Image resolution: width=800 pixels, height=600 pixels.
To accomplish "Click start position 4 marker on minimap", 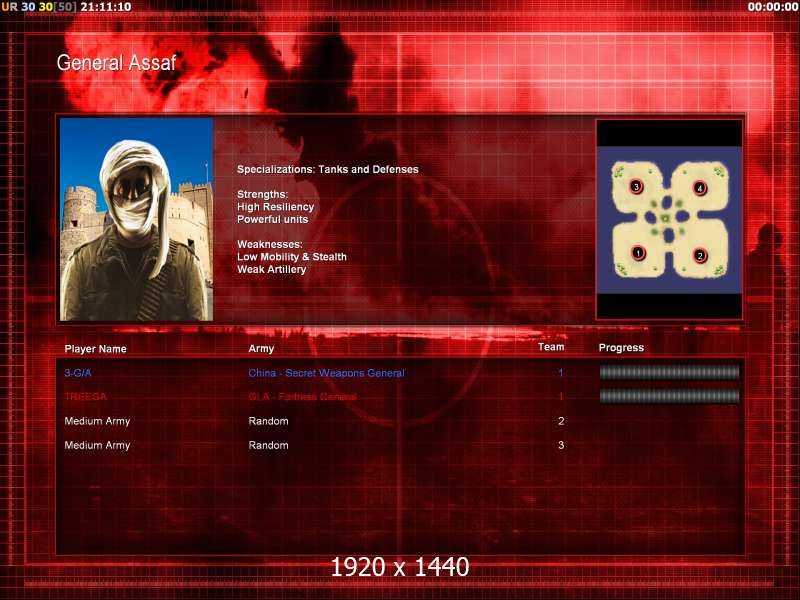I will click(700, 188).
